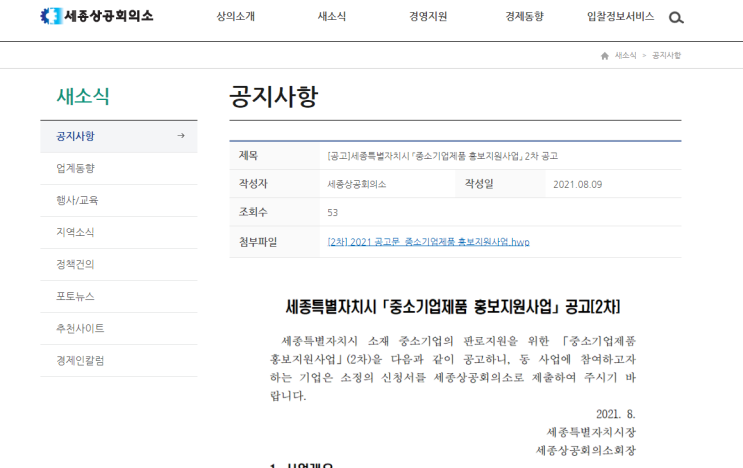This screenshot has width=743, height=468.
Task: Open the search magnifier icon
Action: pyautogui.click(x=676, y=18)
